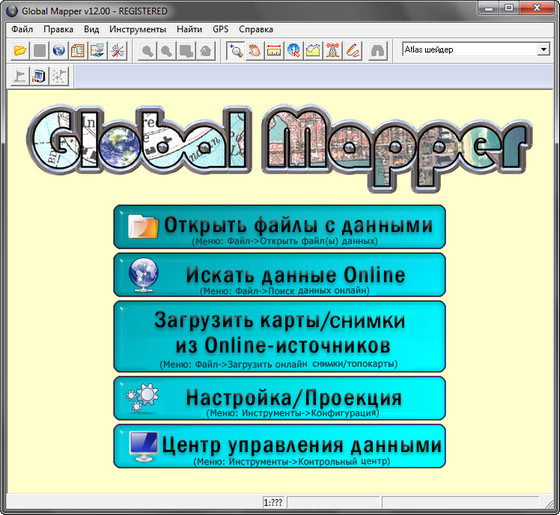Viewport: 560px width, 515px height.
Task: Open the Файл menu
Action: [22, 29]
